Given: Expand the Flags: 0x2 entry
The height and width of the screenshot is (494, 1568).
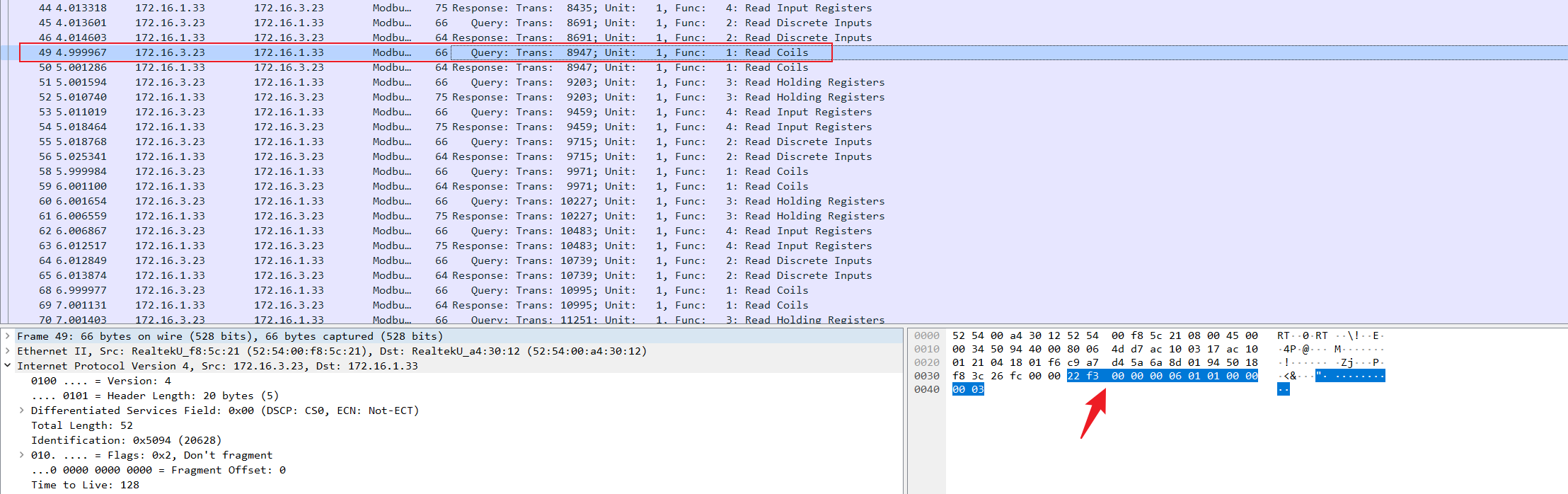Looking at the screenshot, I should (x=22, y=455).
